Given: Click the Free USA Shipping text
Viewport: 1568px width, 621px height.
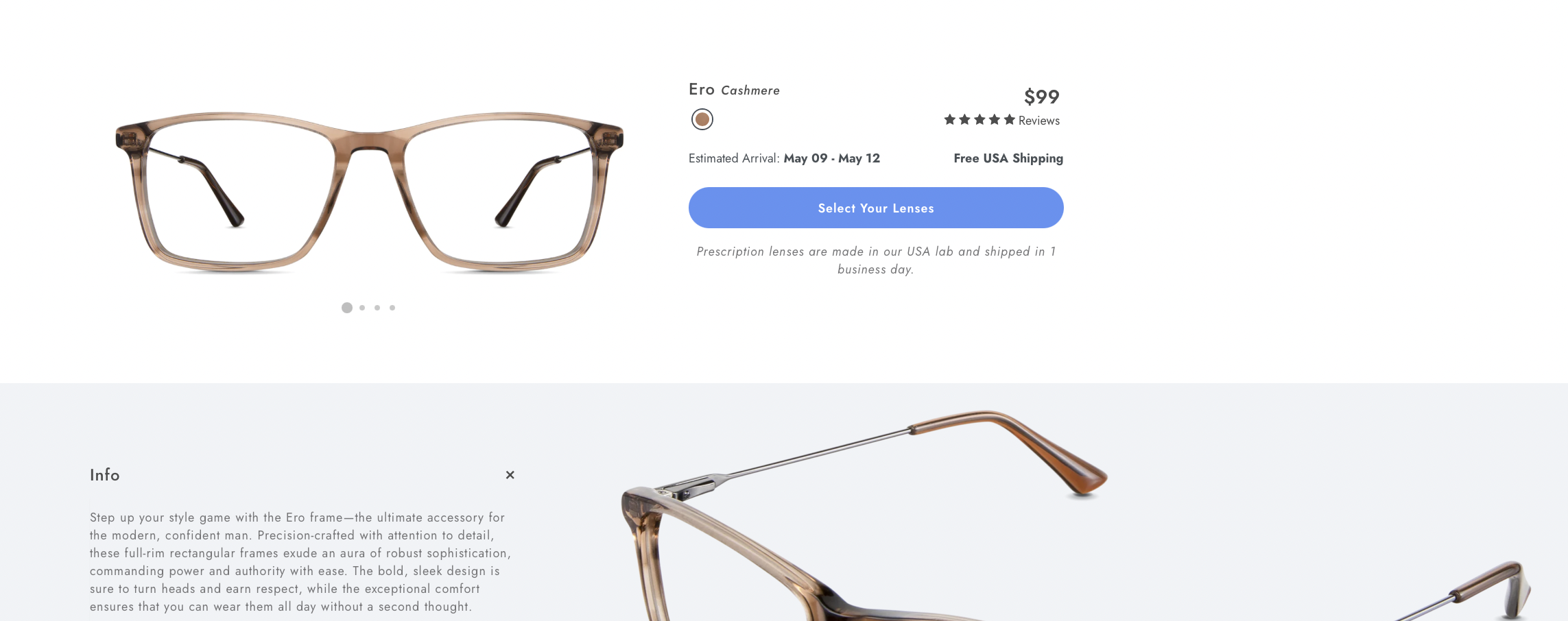Looking at the screenshot, I should [1008, 158].
